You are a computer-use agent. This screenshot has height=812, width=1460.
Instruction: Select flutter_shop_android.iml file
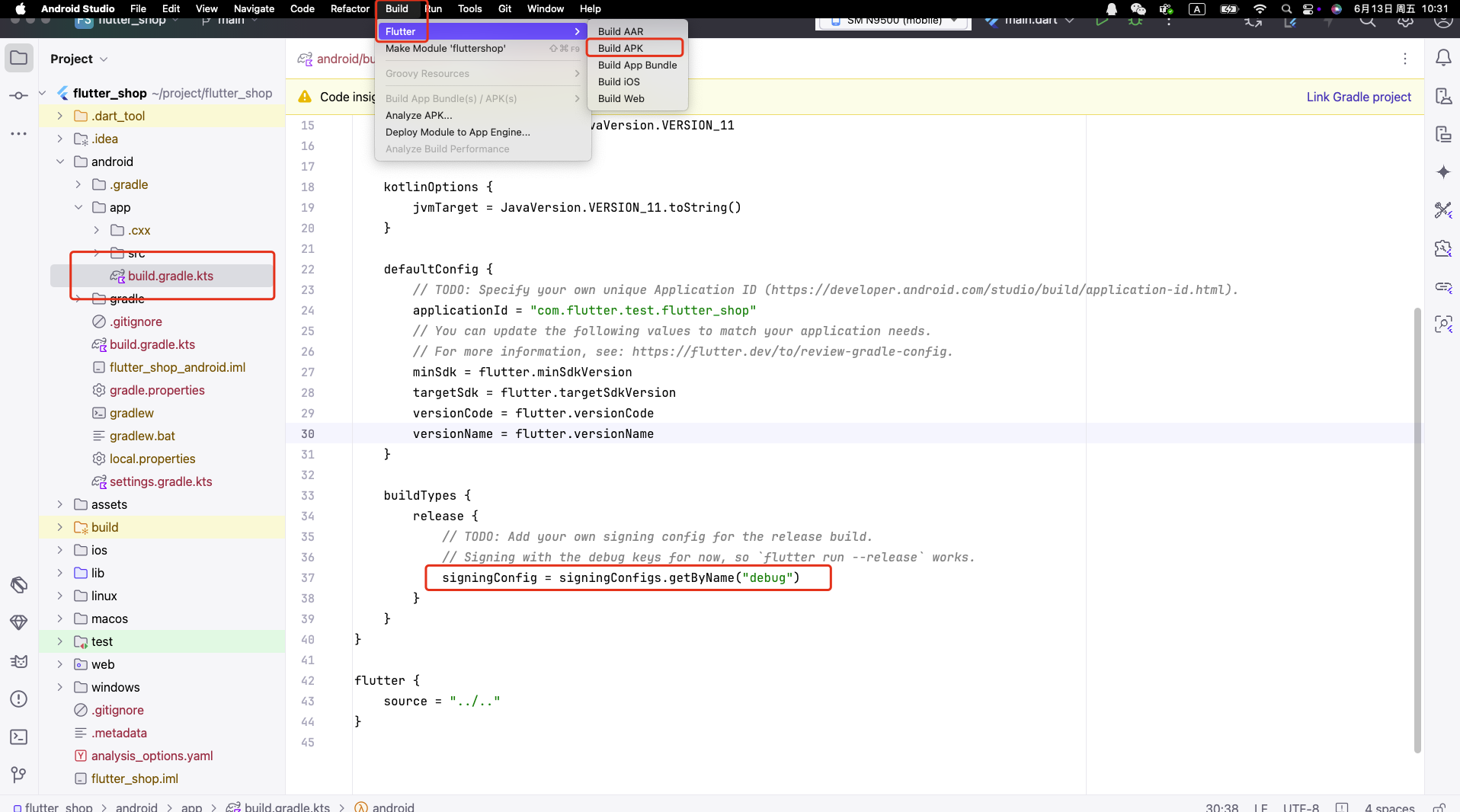tap(177, 367)
